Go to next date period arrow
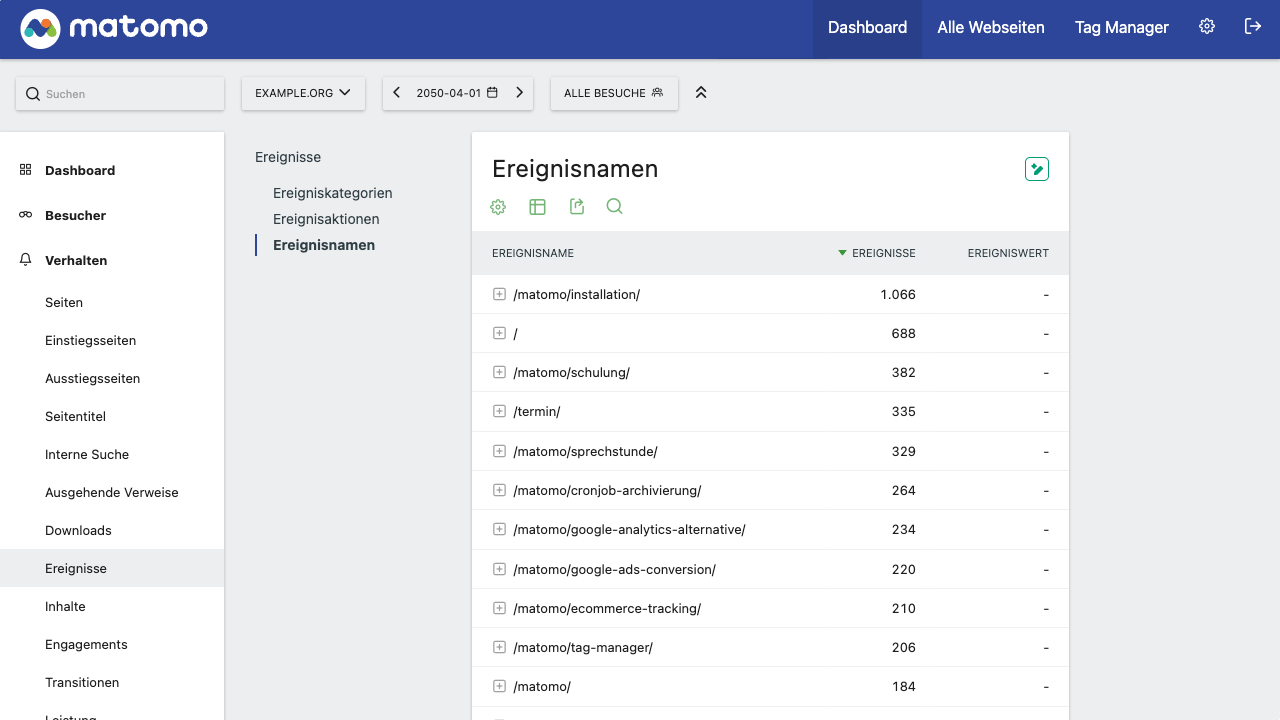The image size is (1280, 720). tap(519, 93)
